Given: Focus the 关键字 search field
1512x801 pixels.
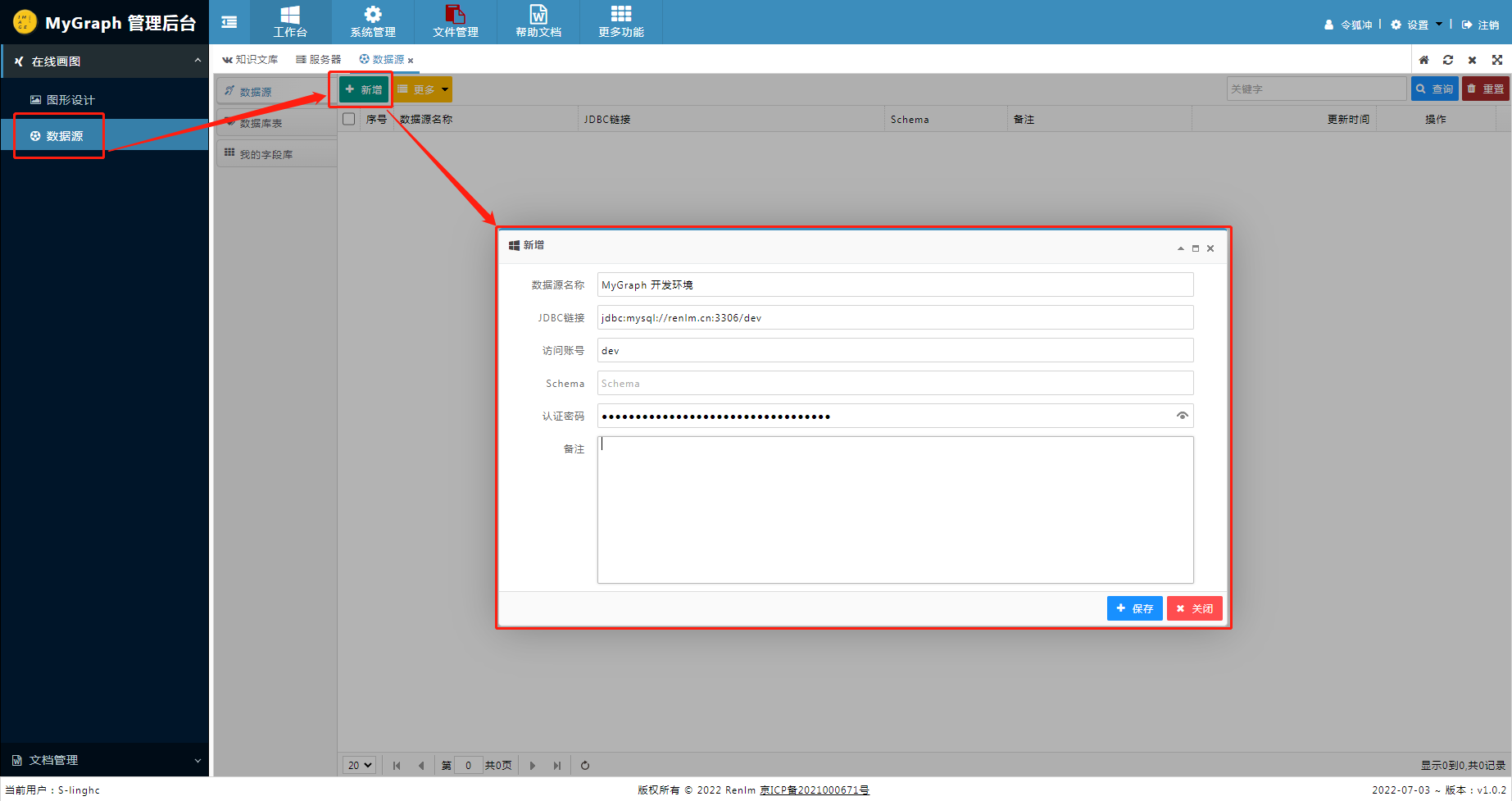Looking at the screenshot, I should [1316, 89].
